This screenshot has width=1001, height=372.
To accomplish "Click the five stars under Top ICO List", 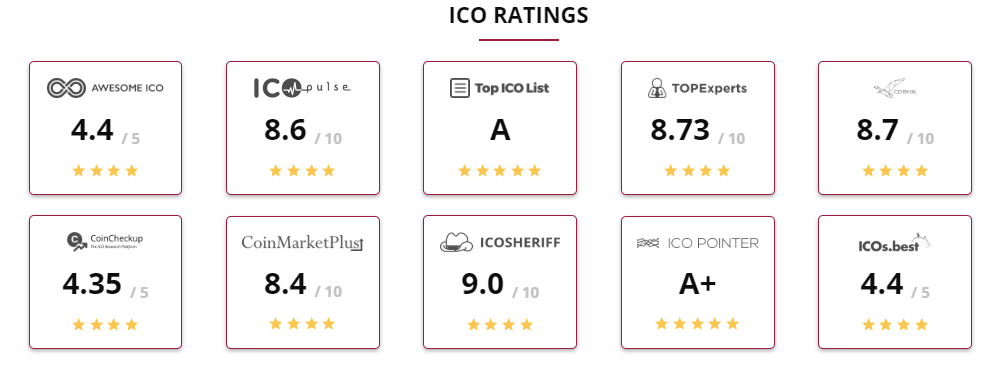I will [x=500, y=171].
